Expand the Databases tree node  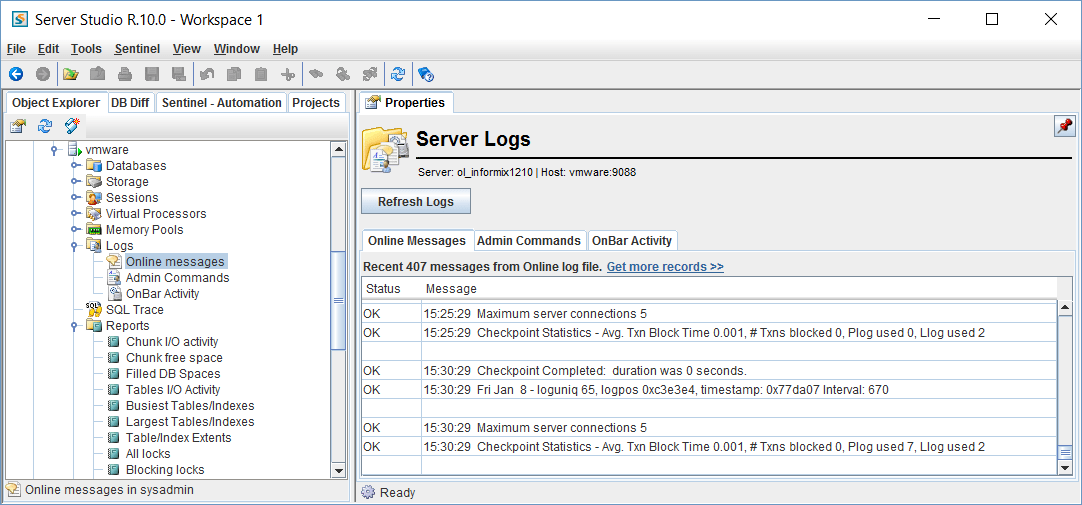tap(75, 166)
